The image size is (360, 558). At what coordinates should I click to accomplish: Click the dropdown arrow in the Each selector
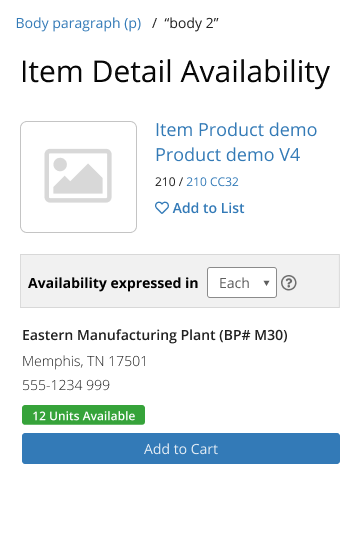pos(266,283)
